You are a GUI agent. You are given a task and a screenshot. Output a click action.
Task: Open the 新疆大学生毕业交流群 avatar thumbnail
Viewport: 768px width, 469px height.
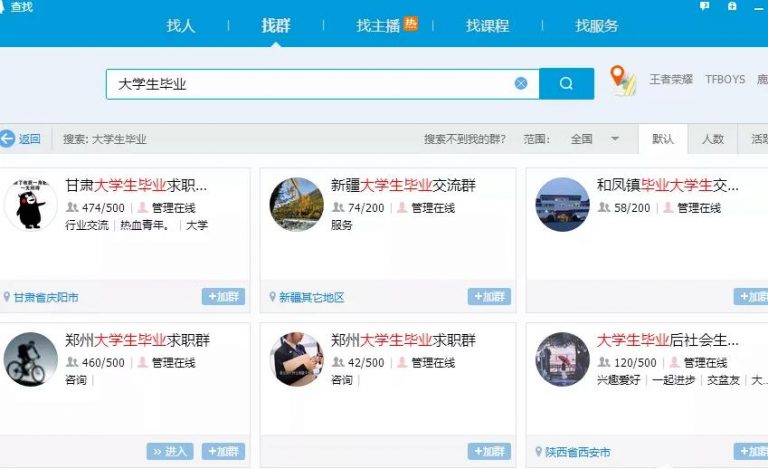(x=297, y=205)
